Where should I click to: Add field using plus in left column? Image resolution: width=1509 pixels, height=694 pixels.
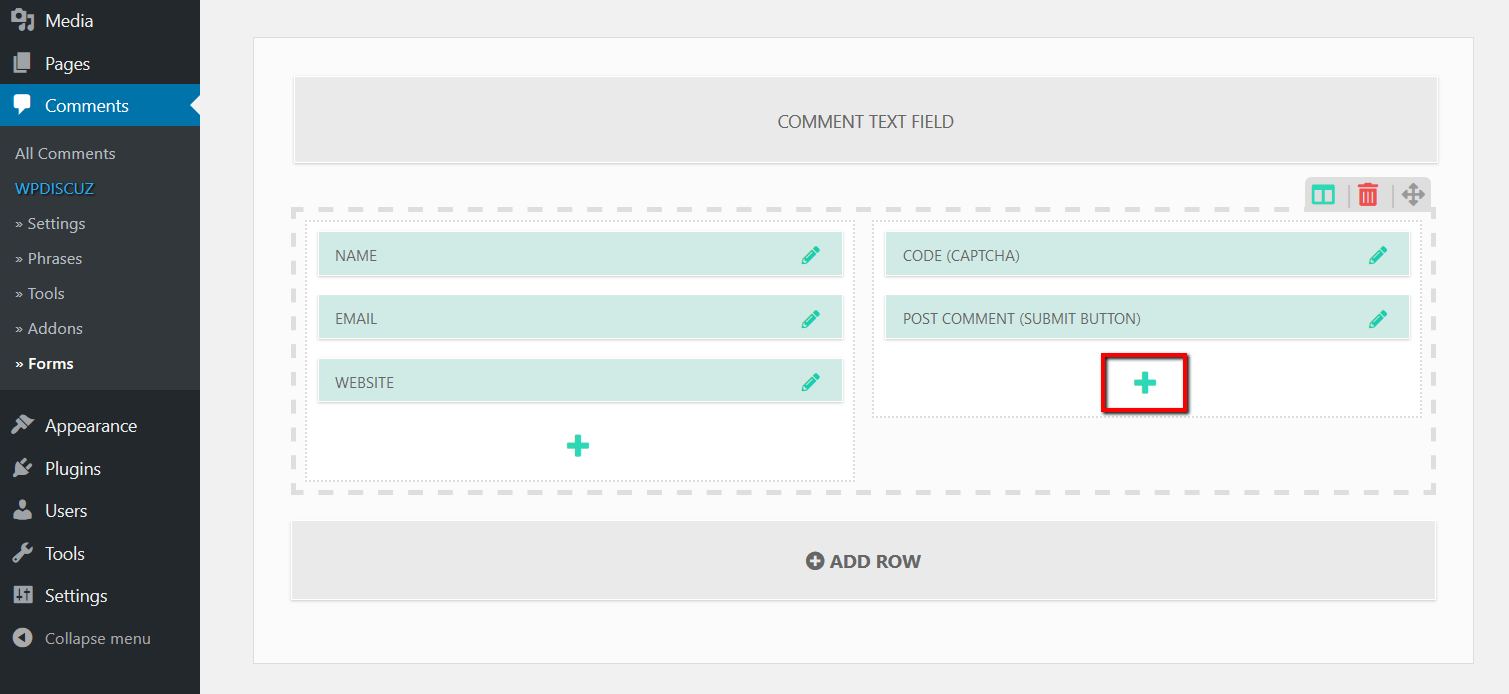click(578, 446)
